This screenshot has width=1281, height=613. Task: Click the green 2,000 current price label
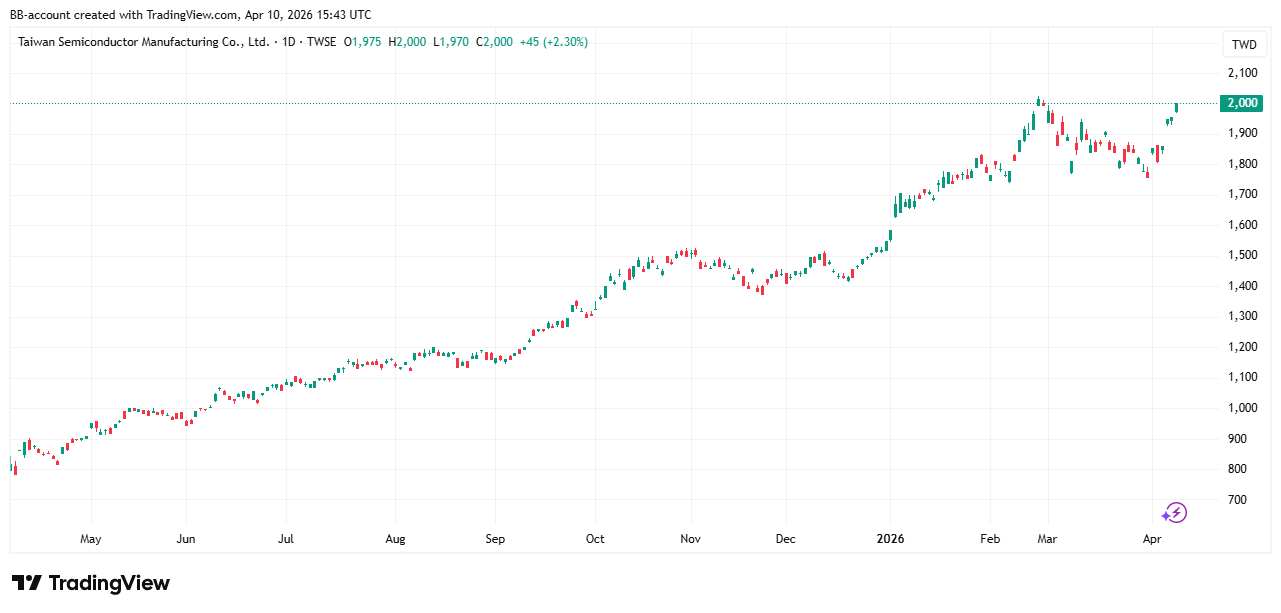tap(1241, 103)
